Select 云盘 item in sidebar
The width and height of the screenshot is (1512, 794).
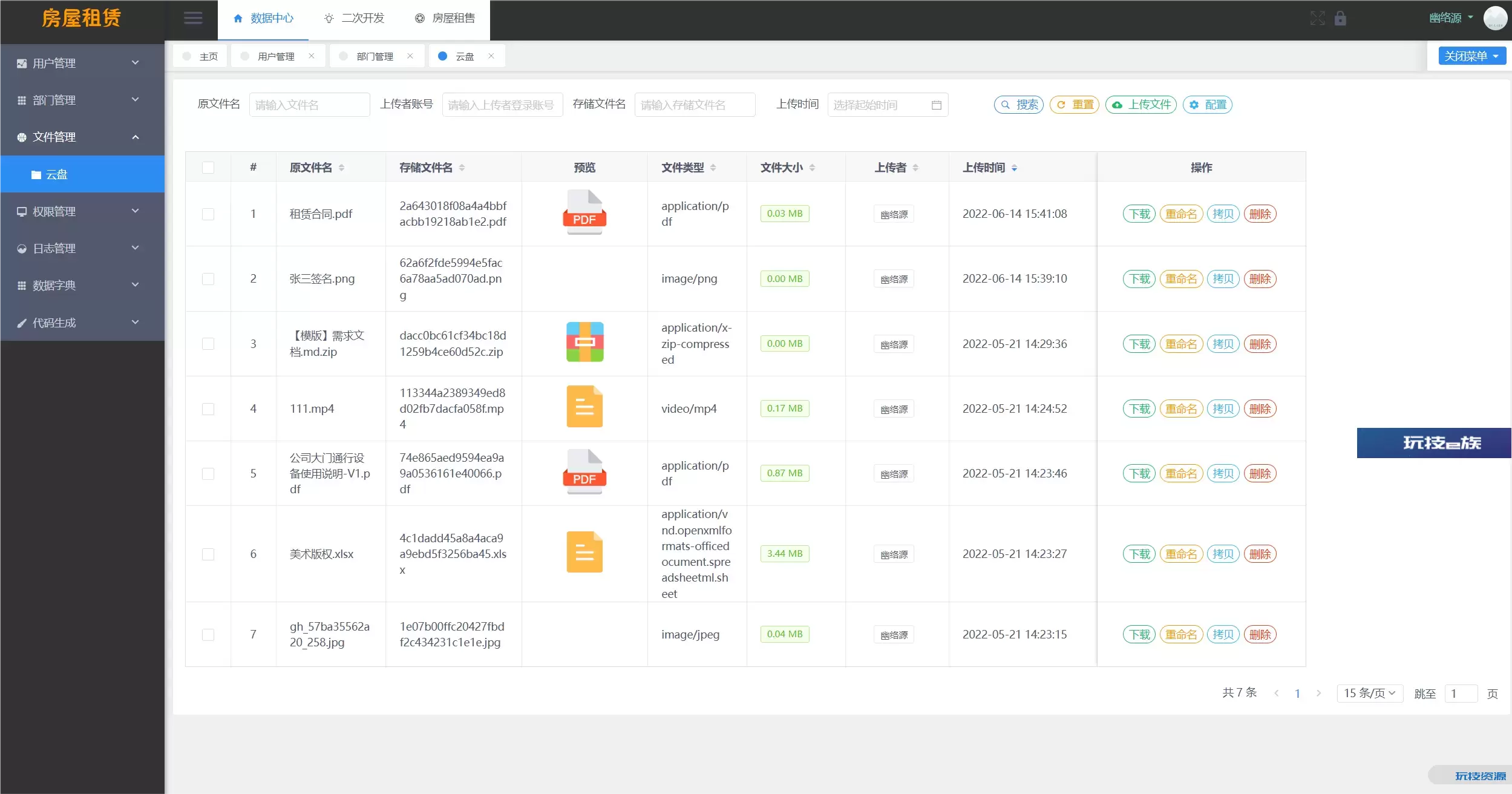coord(82,174)
